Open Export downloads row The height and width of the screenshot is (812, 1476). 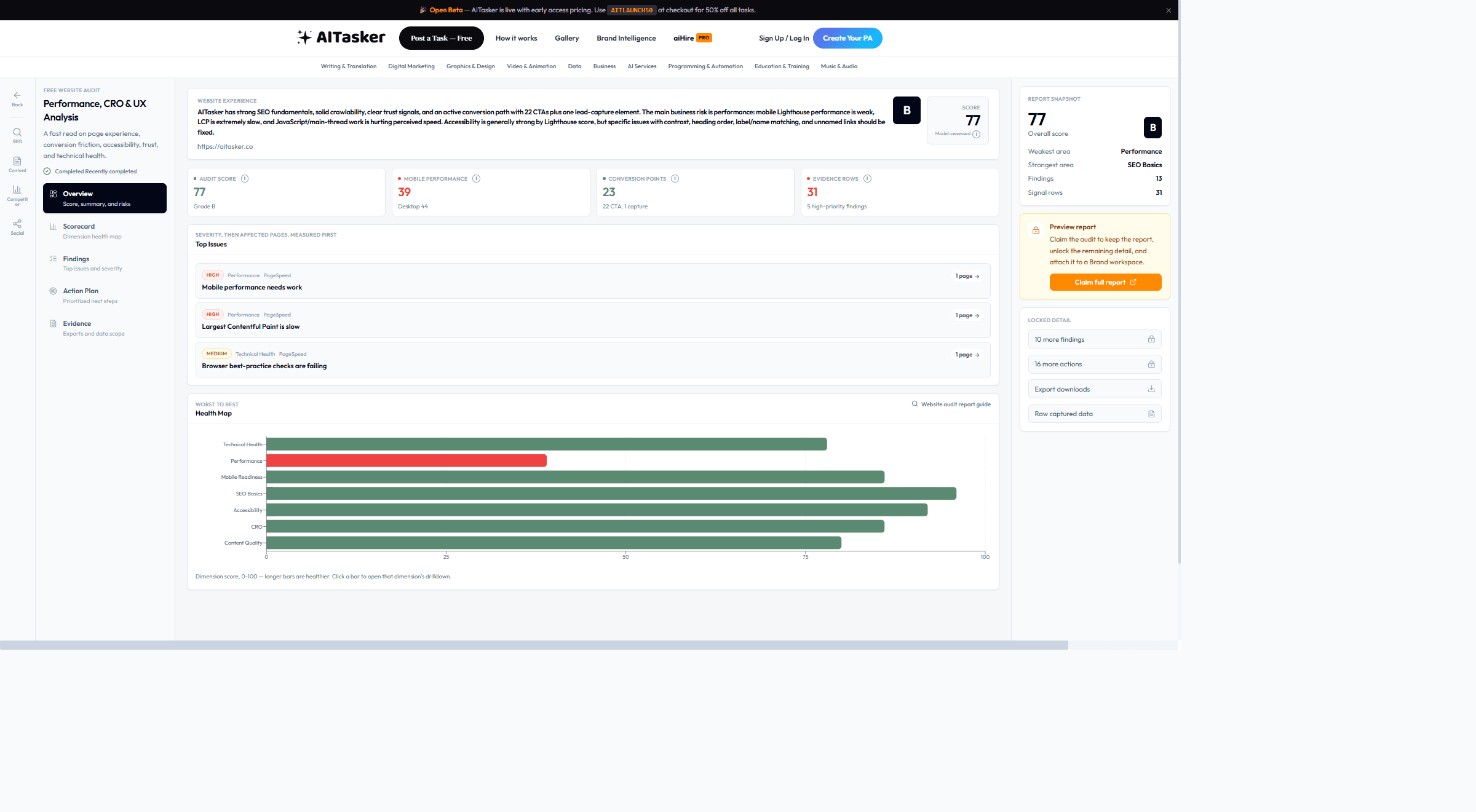click(x=1095, y=389)
